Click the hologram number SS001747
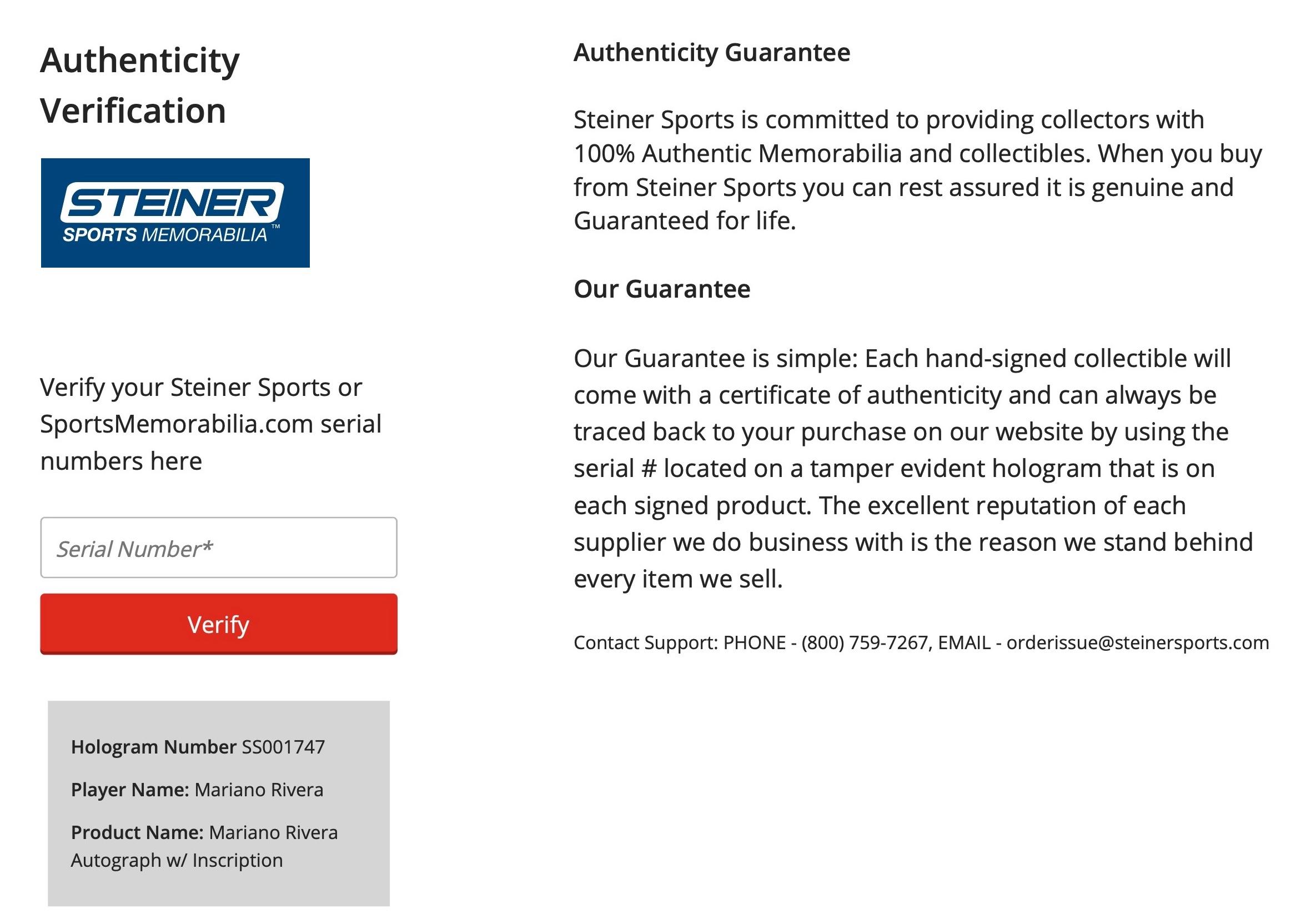1306x924 pixels. coord(283,747)
